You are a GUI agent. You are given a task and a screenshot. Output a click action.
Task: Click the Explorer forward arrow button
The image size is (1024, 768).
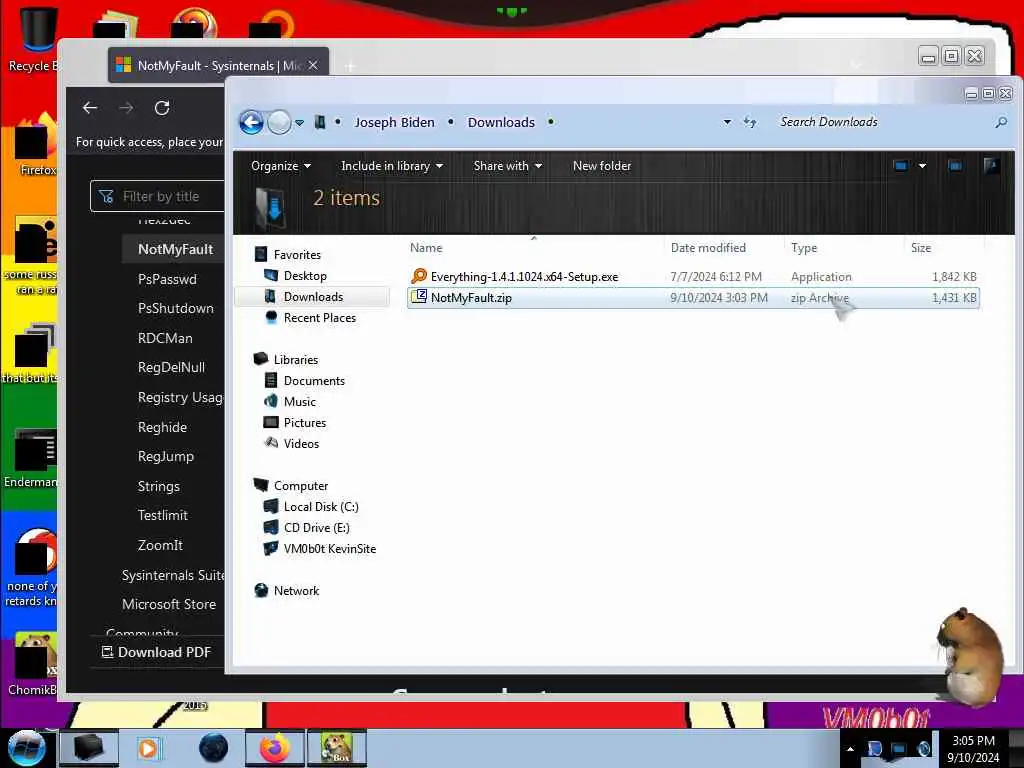280,122
